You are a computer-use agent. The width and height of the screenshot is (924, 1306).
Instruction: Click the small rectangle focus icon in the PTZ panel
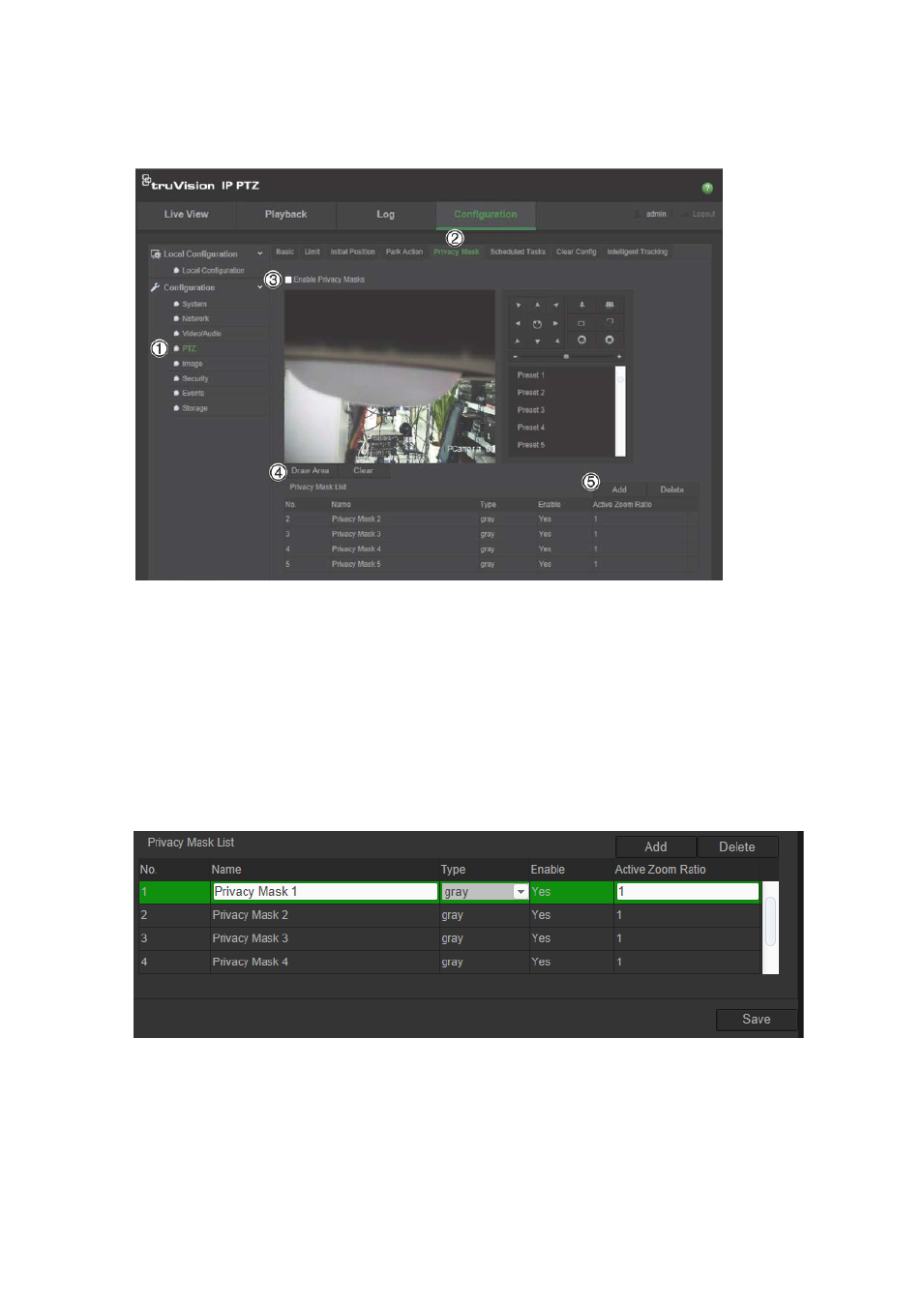tap(581, 323)
